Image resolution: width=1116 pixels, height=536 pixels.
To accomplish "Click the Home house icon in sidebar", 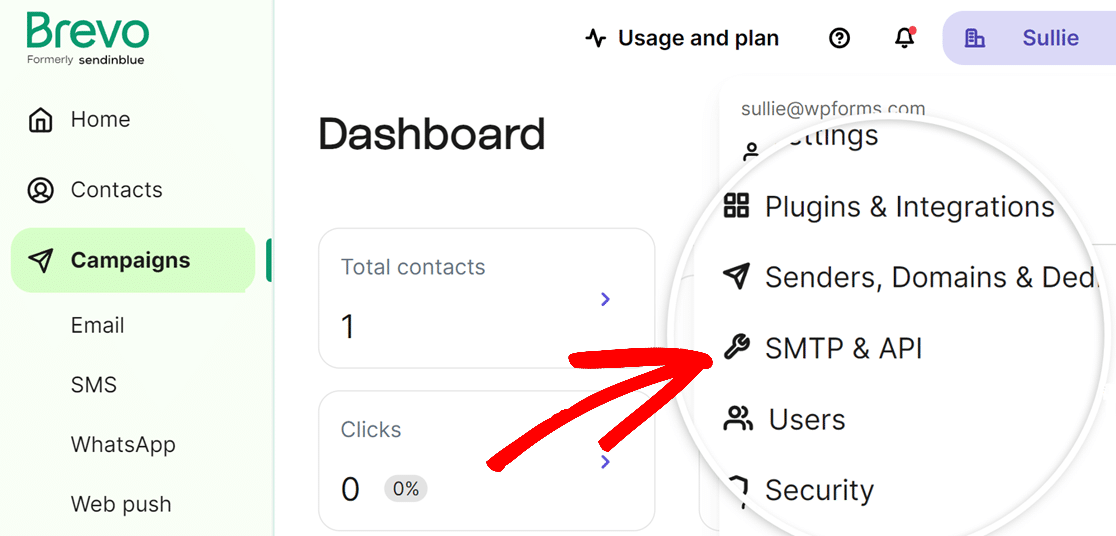I will [41, 120].
